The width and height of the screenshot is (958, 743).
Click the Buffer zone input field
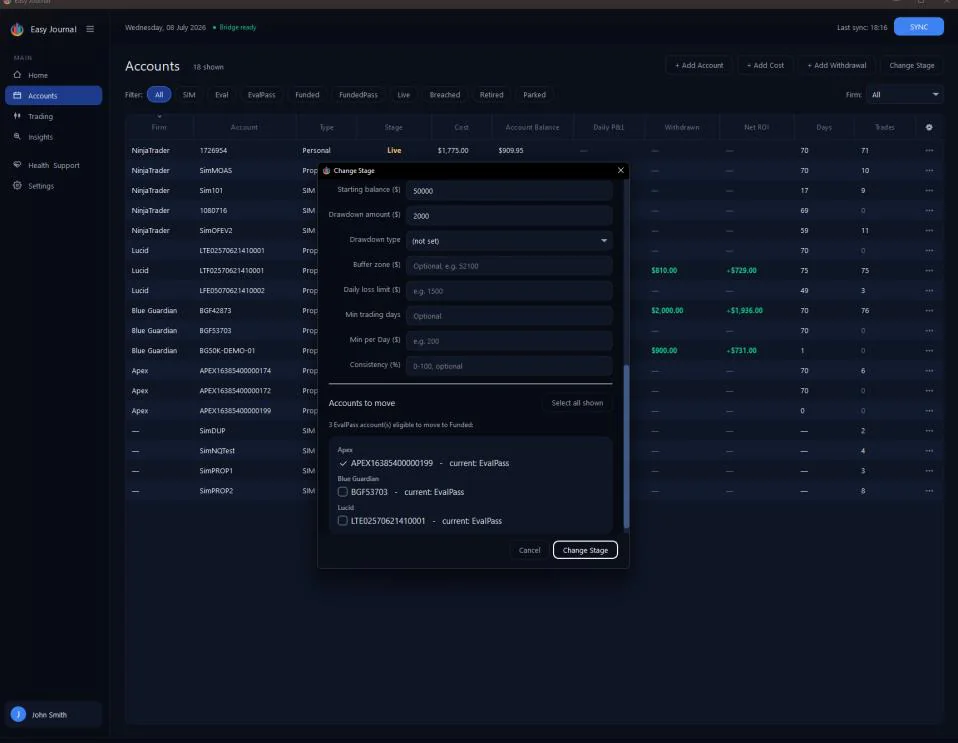[x=509, y=266]
